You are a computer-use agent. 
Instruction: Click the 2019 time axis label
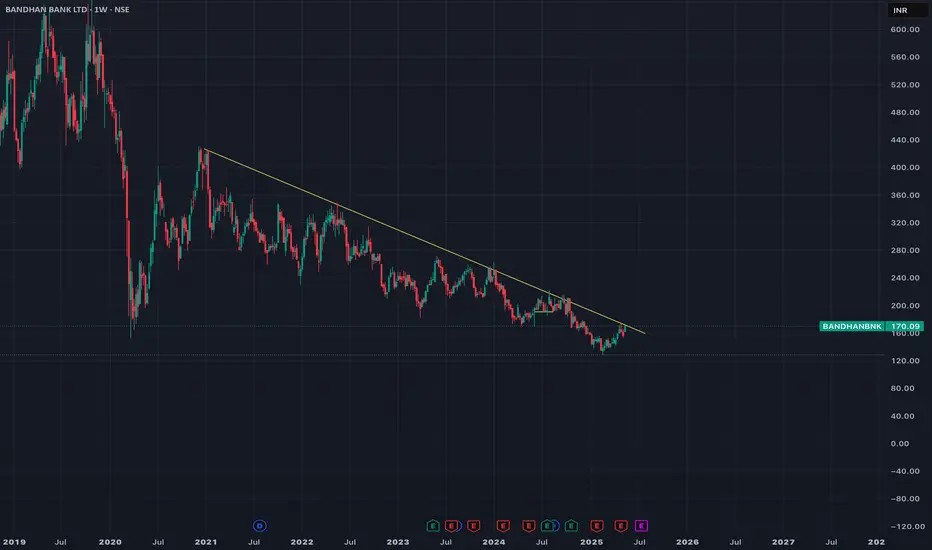[14, 542]
